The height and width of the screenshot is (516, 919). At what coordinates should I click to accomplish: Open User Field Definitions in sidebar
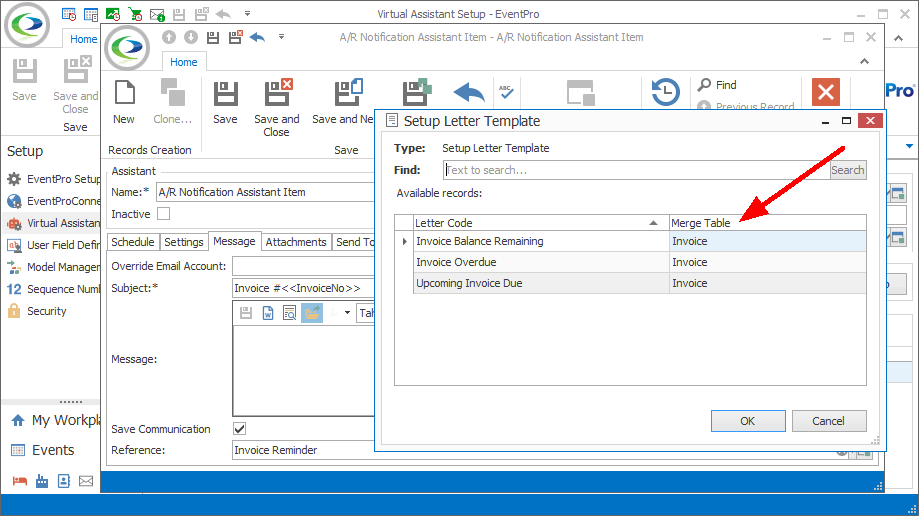53,245
